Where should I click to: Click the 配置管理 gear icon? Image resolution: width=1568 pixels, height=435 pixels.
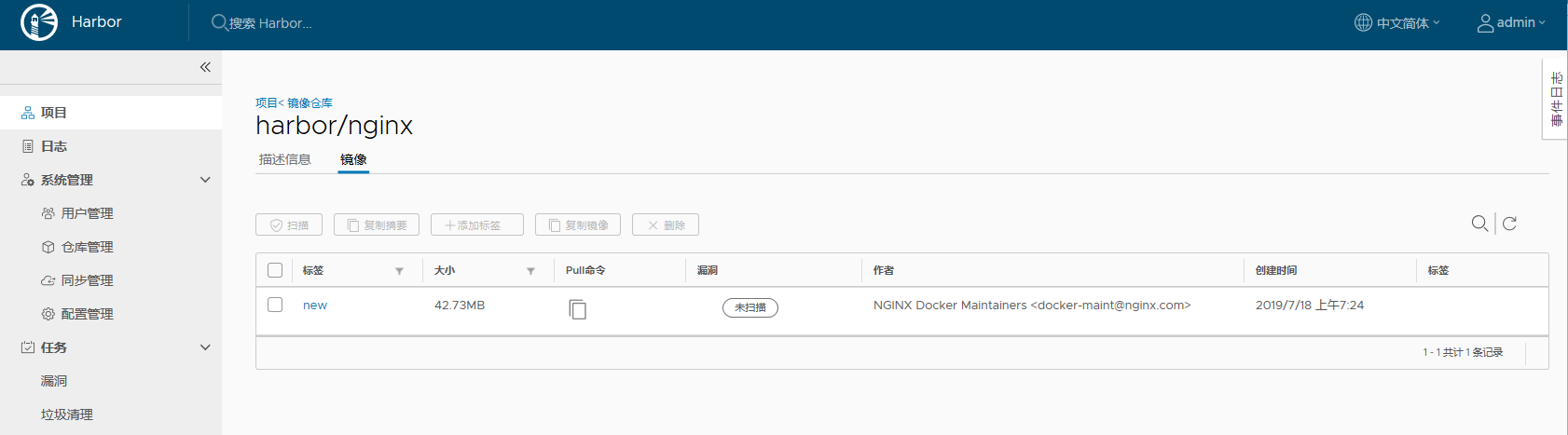(48, 314)
